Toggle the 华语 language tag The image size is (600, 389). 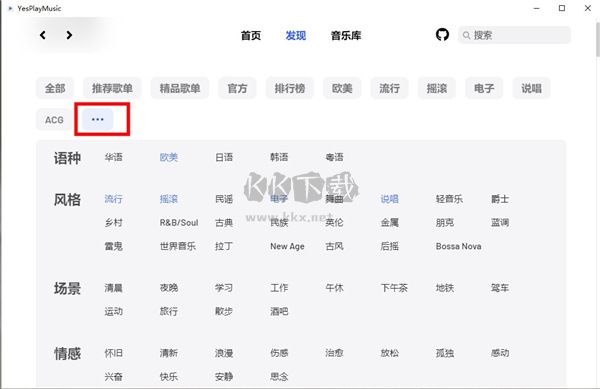(114, 157)
